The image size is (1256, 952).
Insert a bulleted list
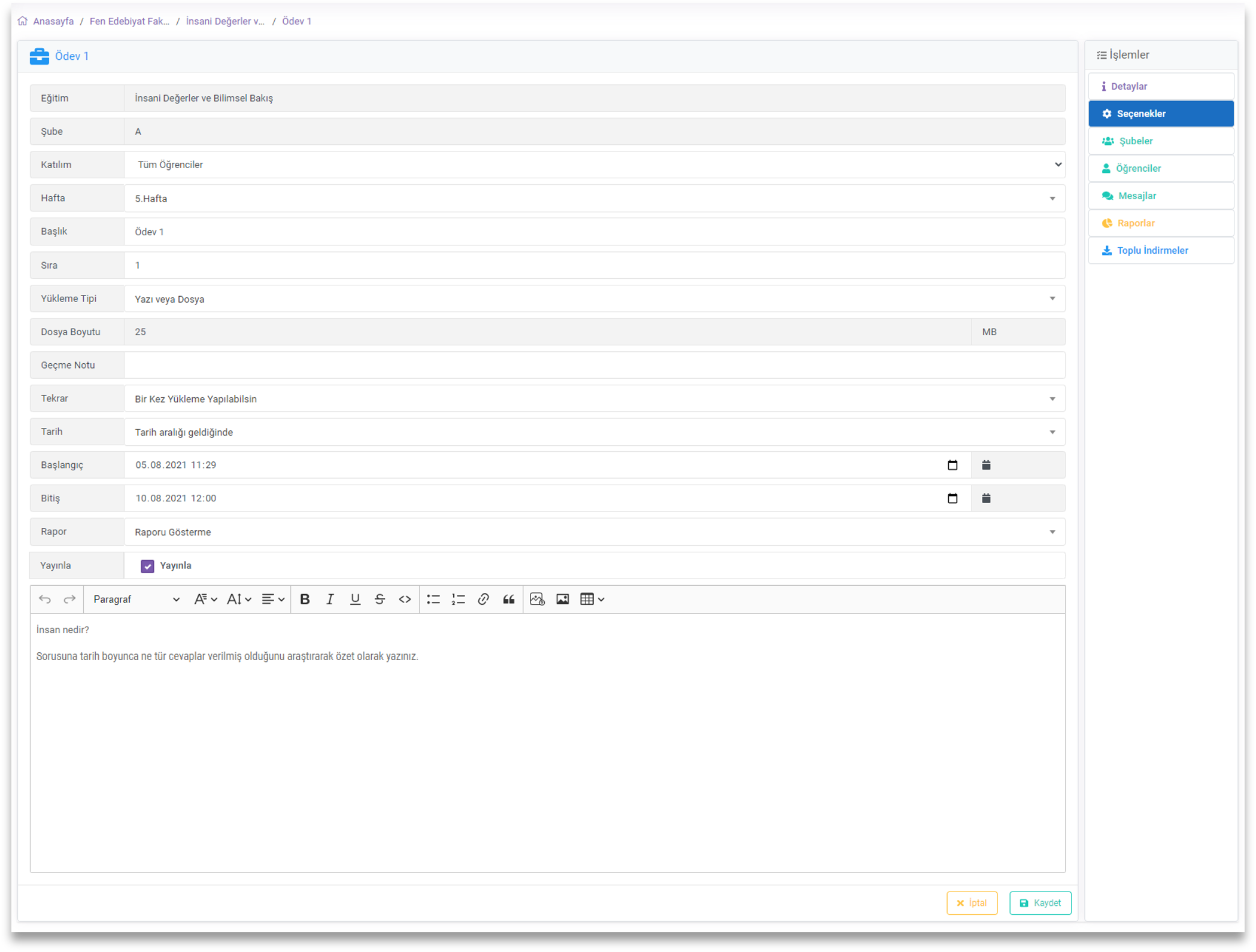(433, 599)
